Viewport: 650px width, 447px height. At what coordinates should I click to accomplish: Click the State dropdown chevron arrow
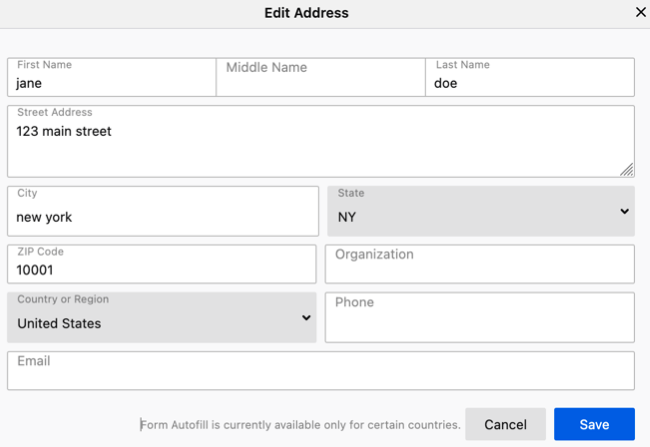624,211
